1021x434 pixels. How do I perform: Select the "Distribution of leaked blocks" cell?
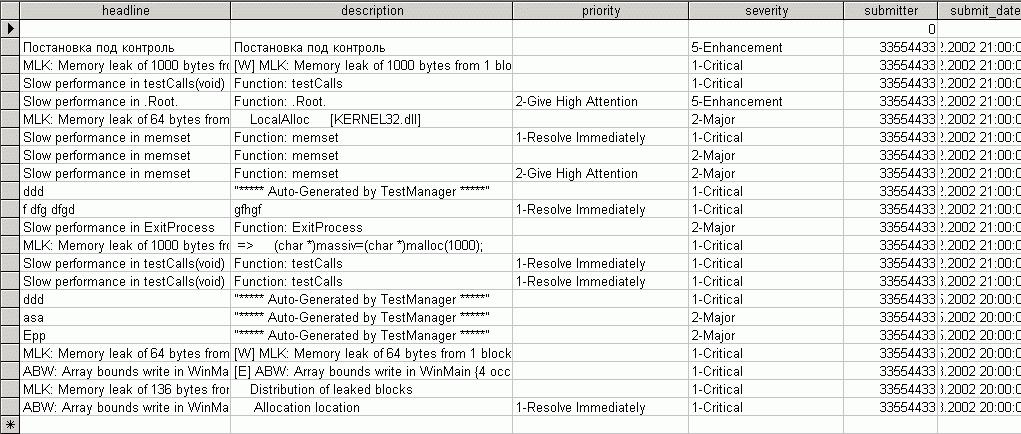[x=371, y=389]
